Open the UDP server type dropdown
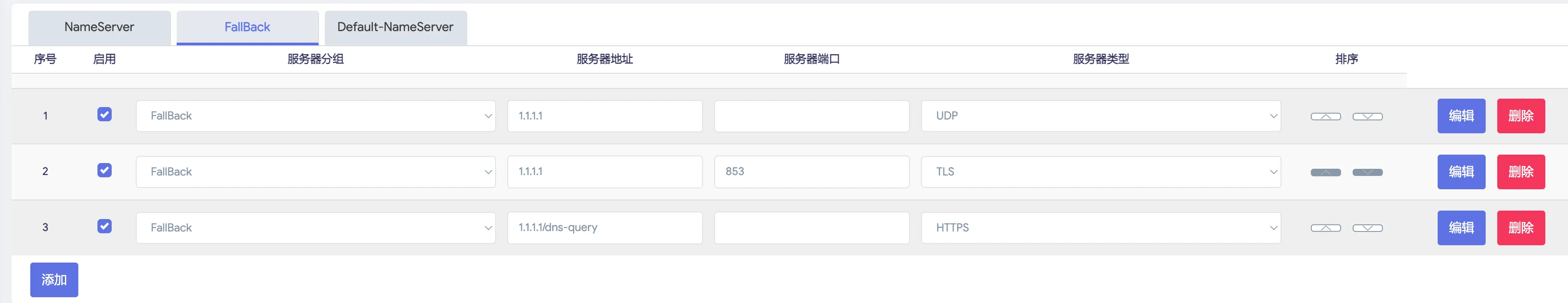 [x=1100, y=116]
